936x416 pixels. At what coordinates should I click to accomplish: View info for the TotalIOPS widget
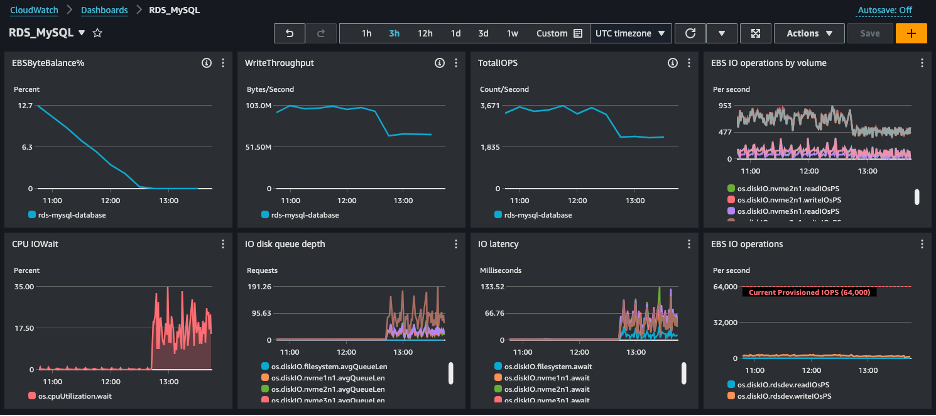point(672,63)
